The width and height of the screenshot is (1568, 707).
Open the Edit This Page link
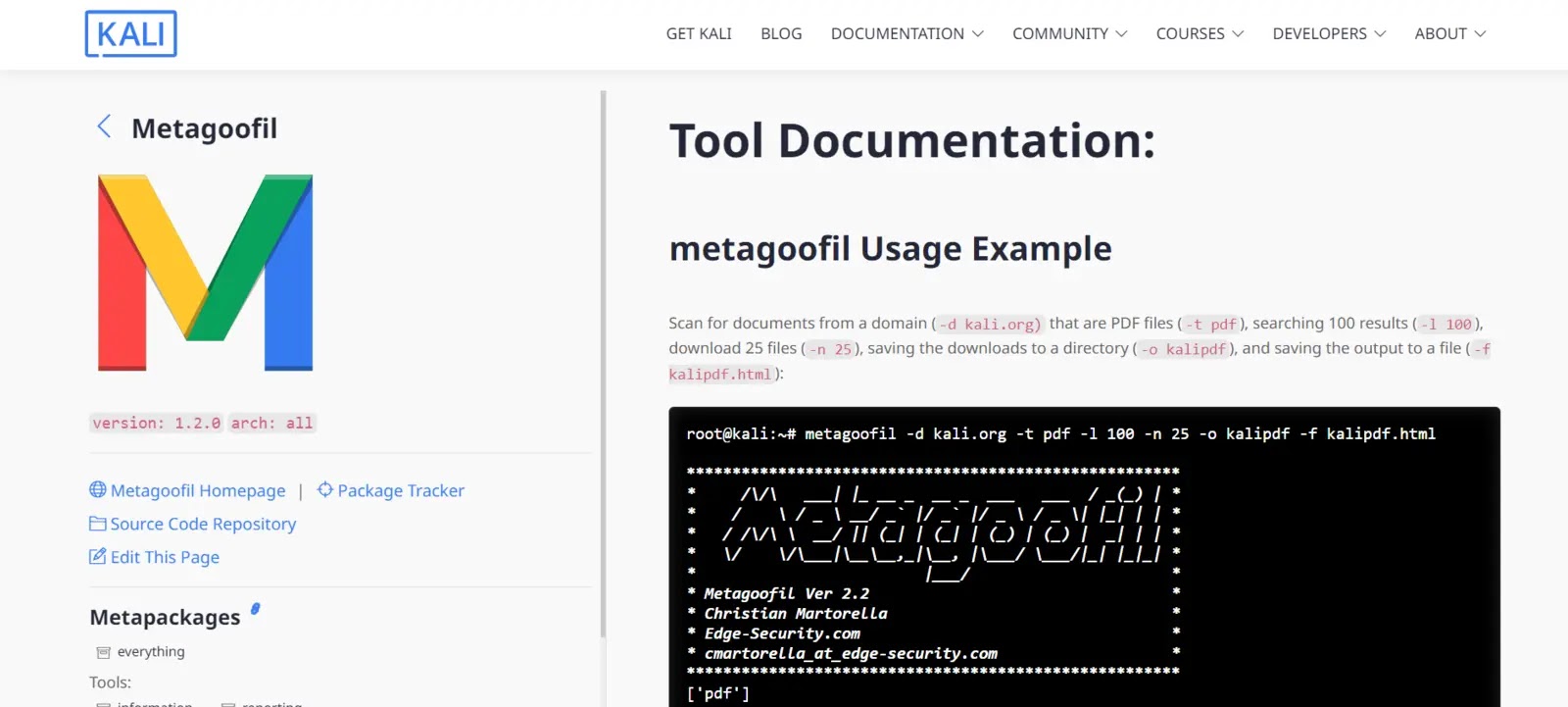coord(165,557)
